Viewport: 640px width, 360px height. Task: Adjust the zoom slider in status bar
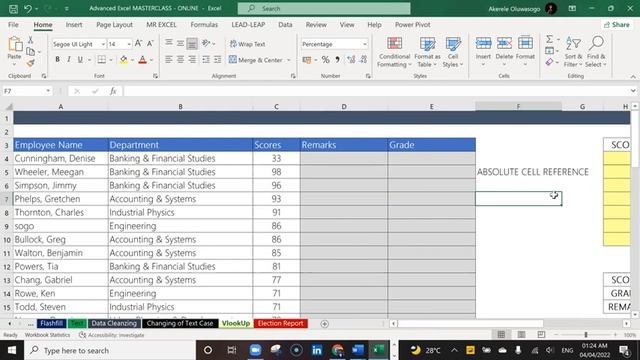point(586,335)
